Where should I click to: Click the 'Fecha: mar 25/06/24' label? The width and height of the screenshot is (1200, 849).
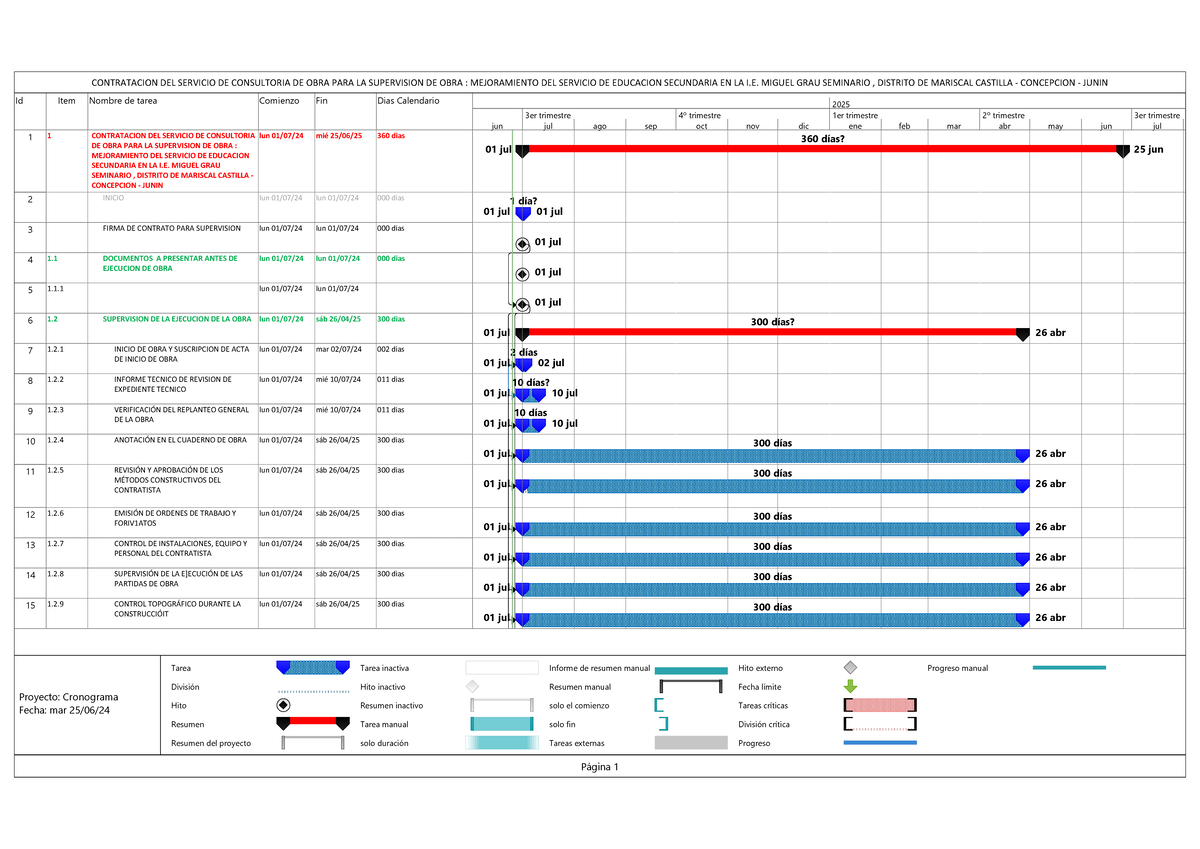pos(66,710)
